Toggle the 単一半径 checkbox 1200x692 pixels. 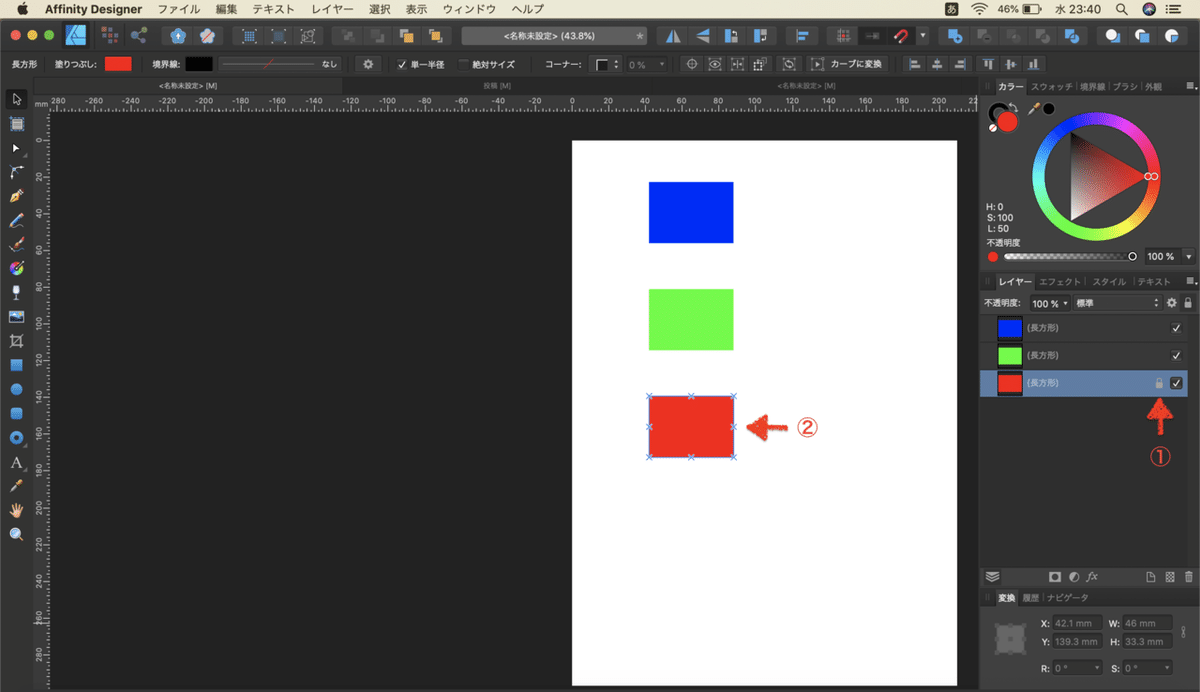coord(402,64)
